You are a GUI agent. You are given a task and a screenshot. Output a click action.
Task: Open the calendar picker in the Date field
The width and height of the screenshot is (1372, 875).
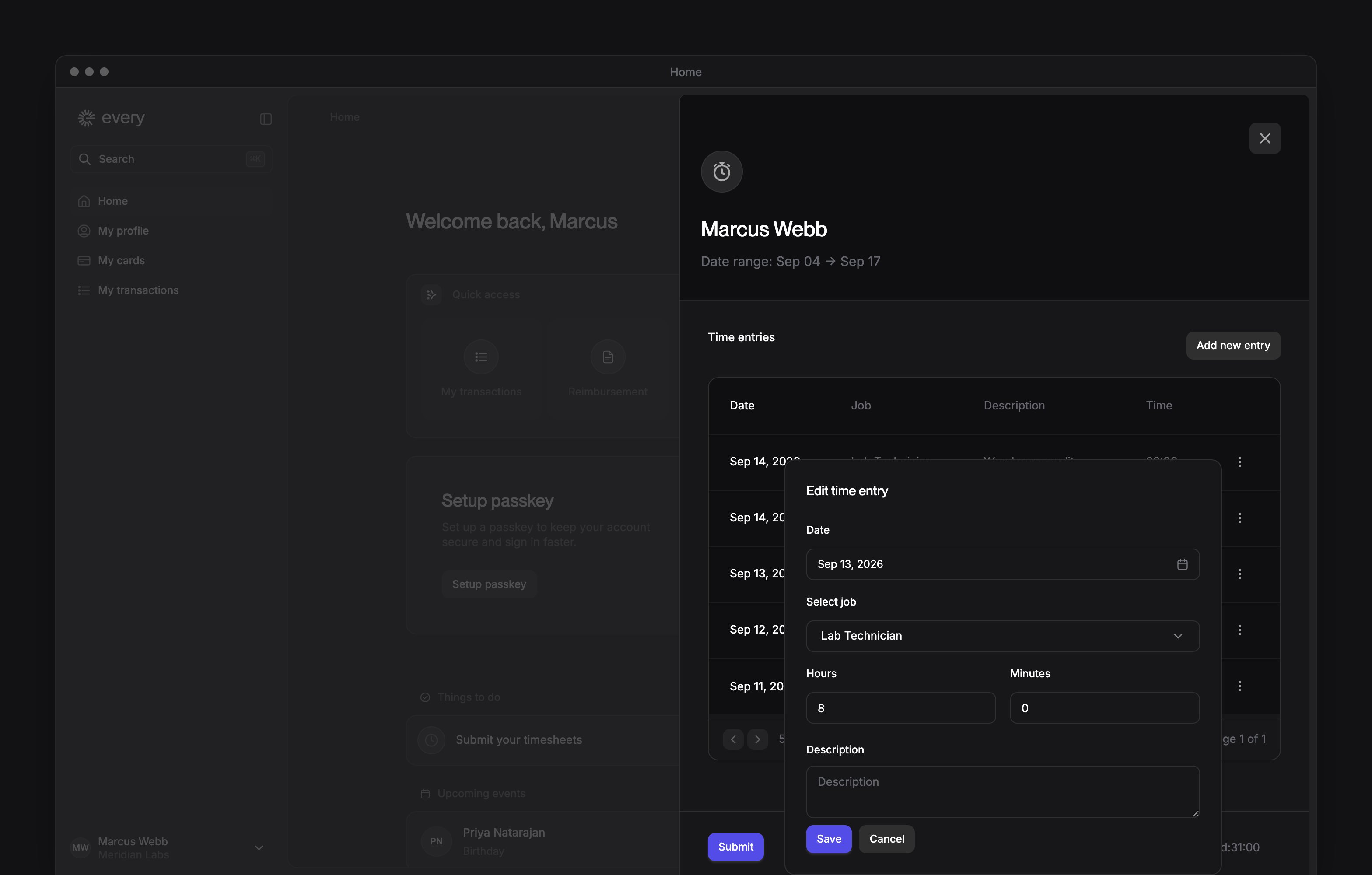click(1182, 564)
